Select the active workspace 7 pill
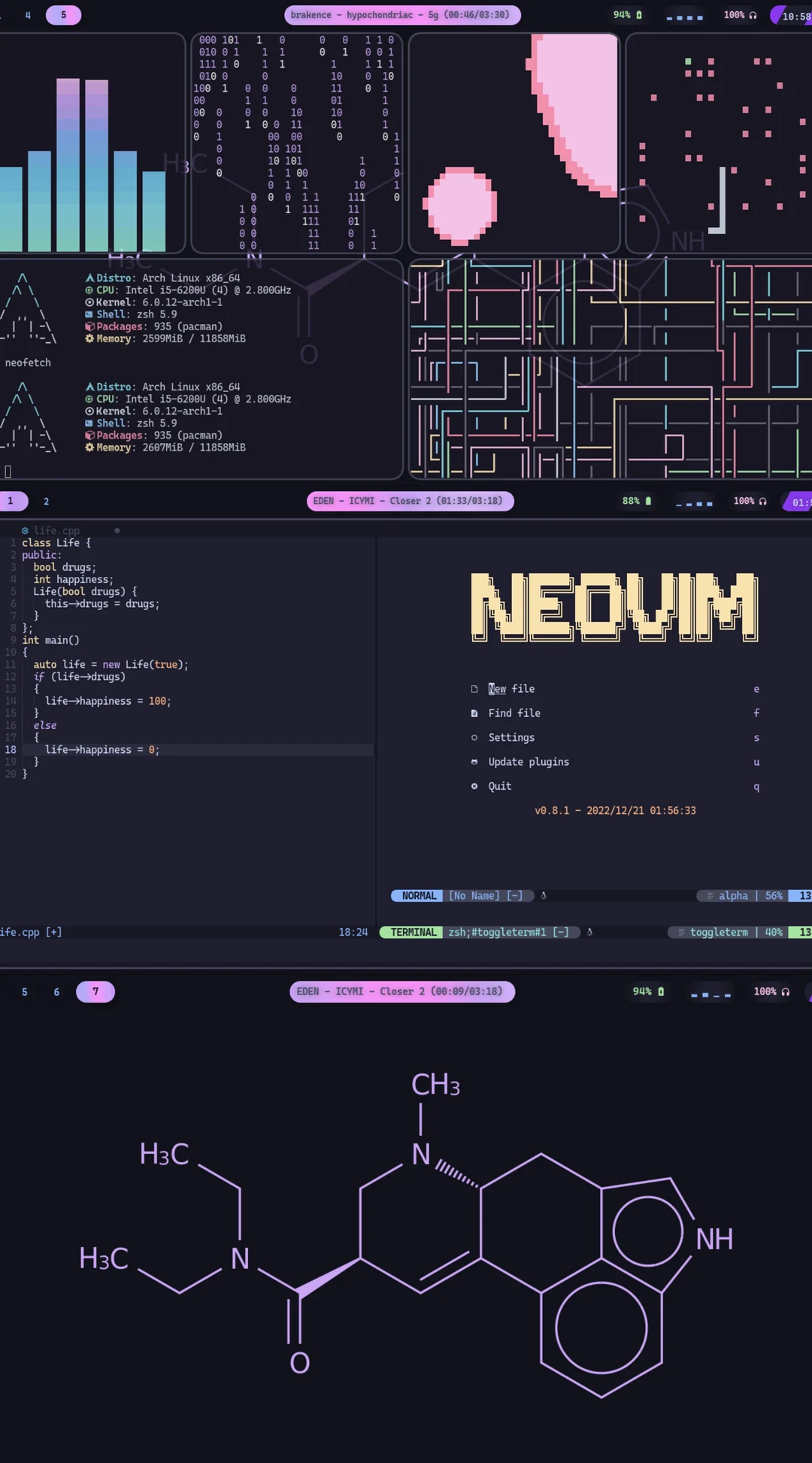 [x=95, y=991]
